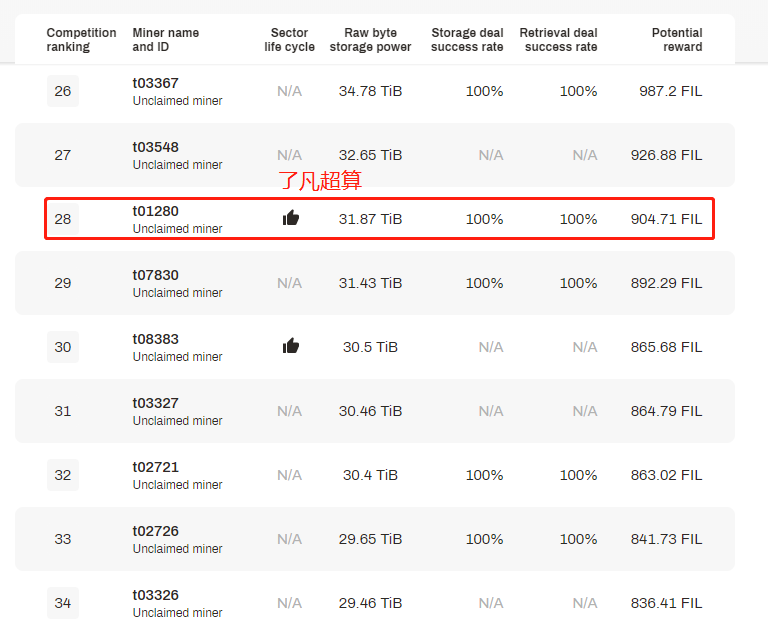The height and width of the screenshot is (632, 768).
Task: Sort by Raw byte storage power header
Action: pyautogui.click(x=370, y=40)
